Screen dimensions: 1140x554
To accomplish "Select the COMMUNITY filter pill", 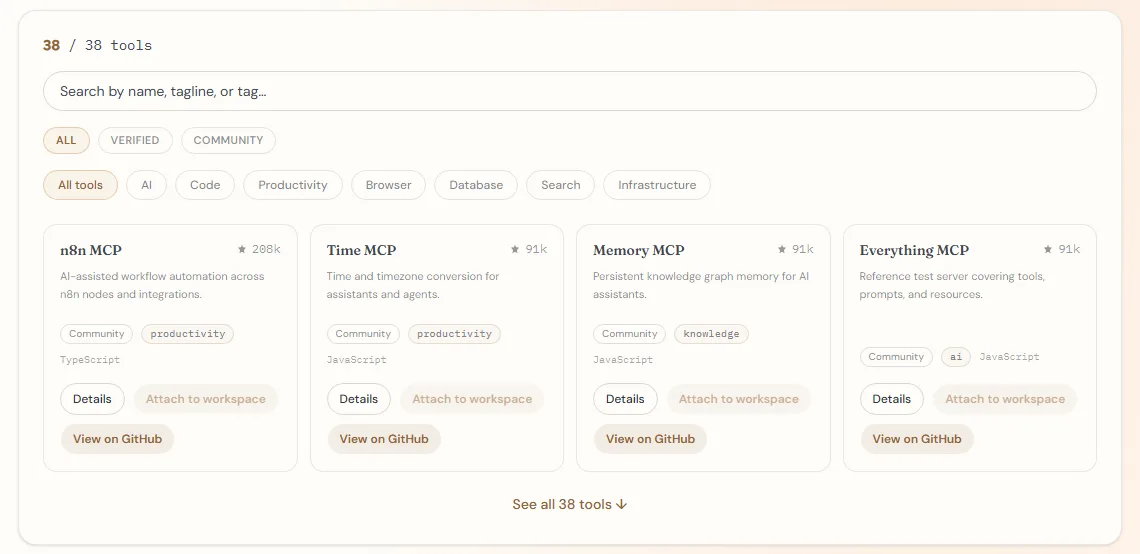I will coord(228,140).
